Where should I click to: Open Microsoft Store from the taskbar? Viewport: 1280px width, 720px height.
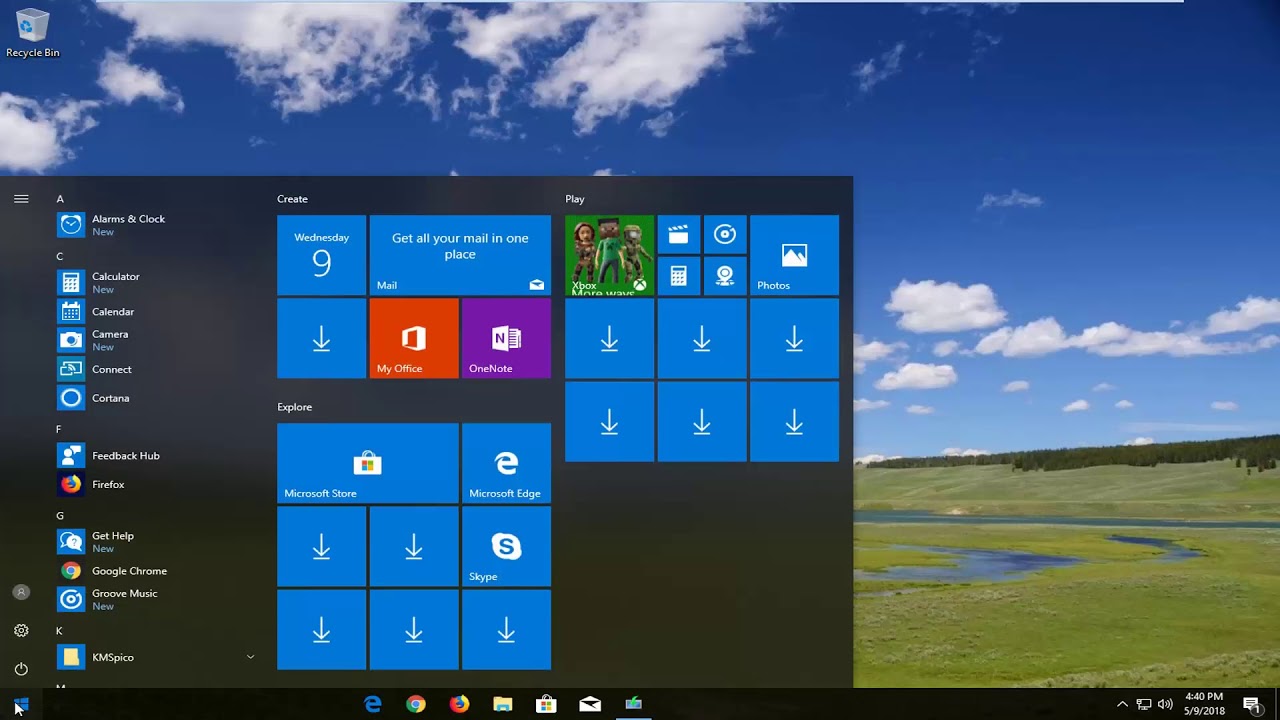pyautogui.click(x=546, y=704)
